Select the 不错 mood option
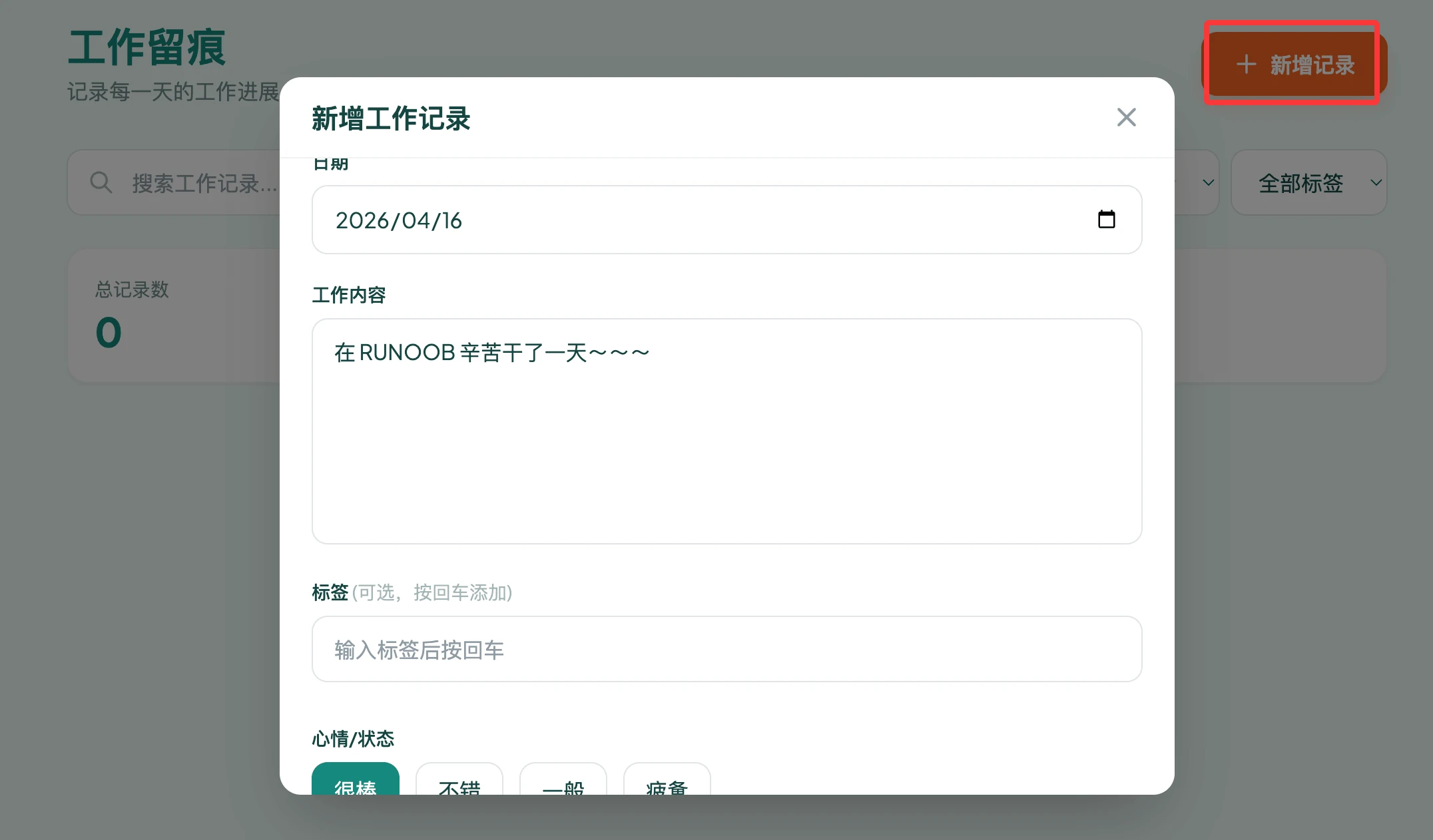 459,779
